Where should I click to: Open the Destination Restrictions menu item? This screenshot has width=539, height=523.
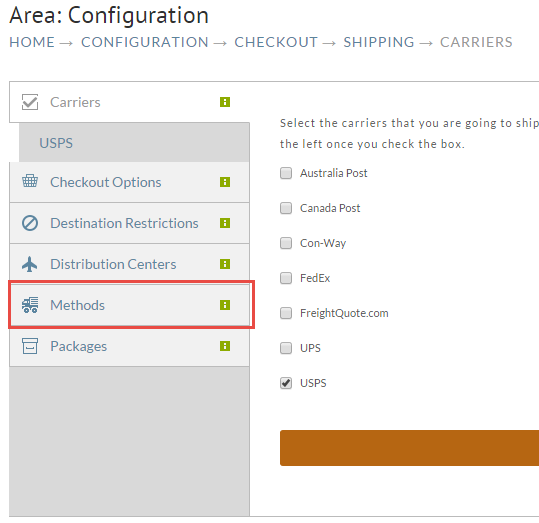pos(129,223)
